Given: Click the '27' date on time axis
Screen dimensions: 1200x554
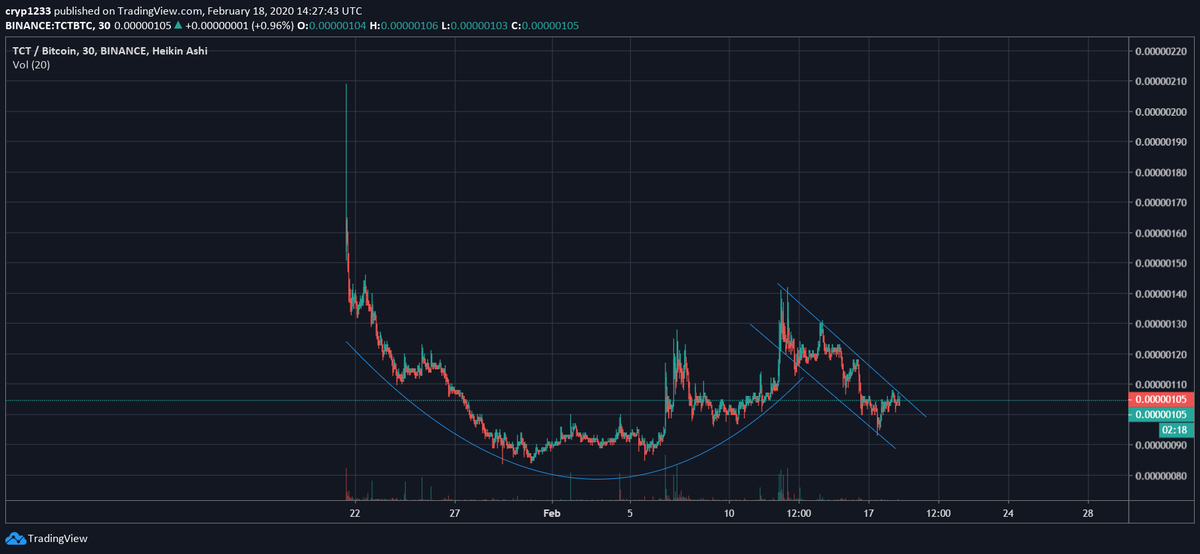Looking at the screenshot, I should tap(455, 512).
